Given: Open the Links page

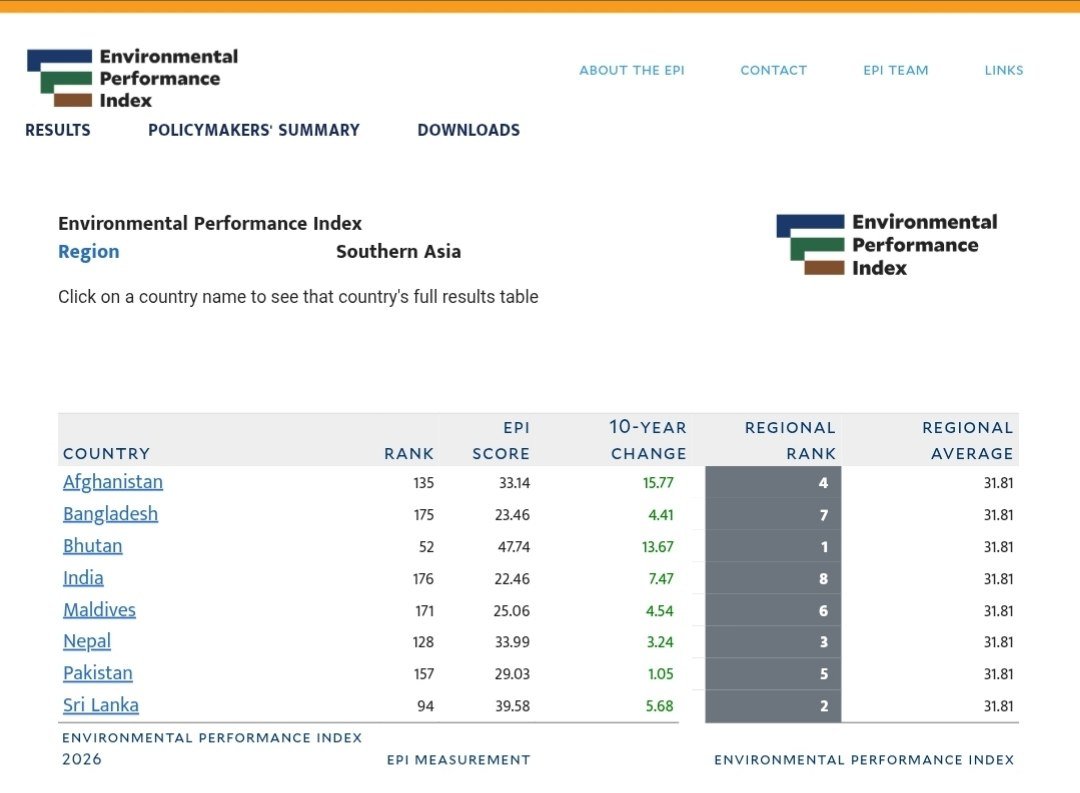Looking at the screenshot, I should pos(1004,70).
